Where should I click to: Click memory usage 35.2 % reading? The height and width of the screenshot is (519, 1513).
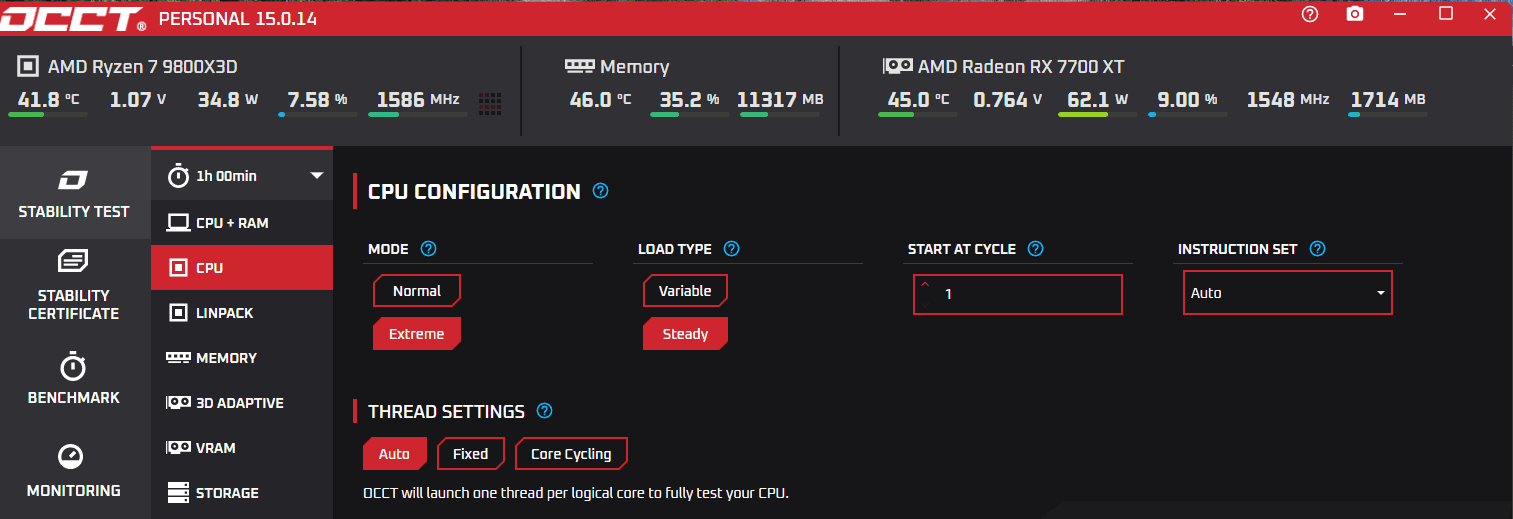click(x=690, y=99)
